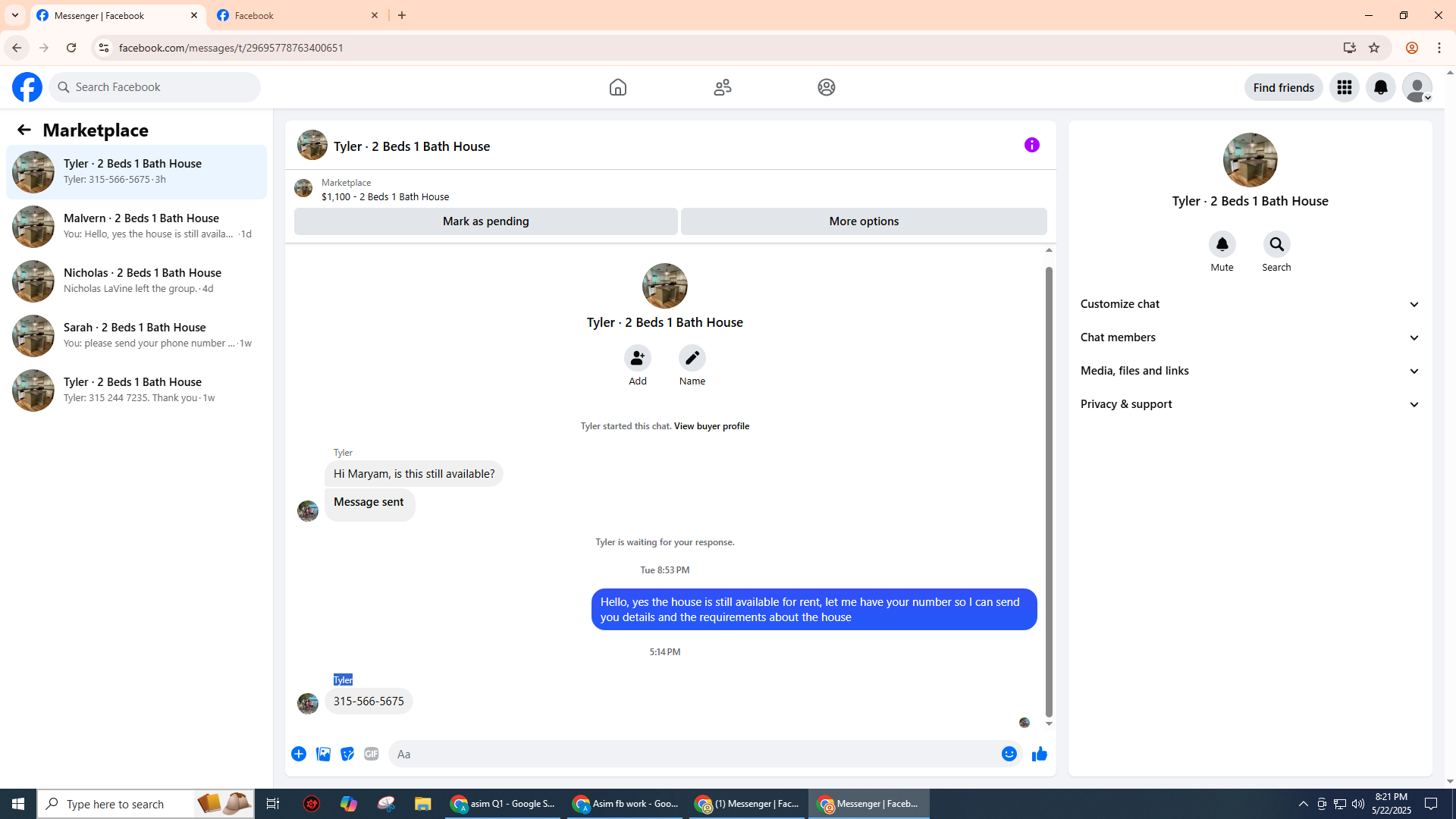Open Sarah 2 Beds 1 Bath House chat

(136, 336)
